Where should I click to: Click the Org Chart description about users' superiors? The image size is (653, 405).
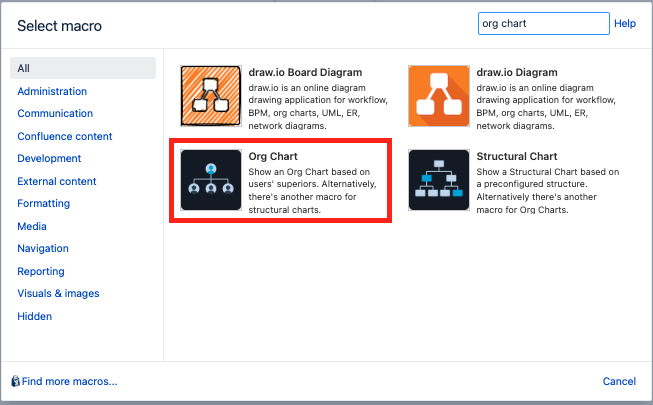click(312, 190)
